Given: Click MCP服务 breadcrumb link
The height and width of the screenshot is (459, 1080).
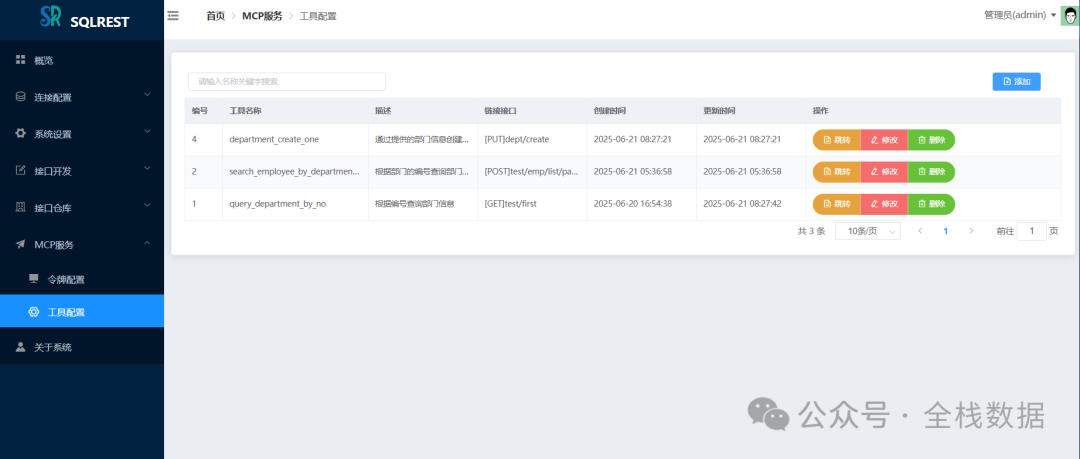Looking at the screenshot, I should pos(262,16).
